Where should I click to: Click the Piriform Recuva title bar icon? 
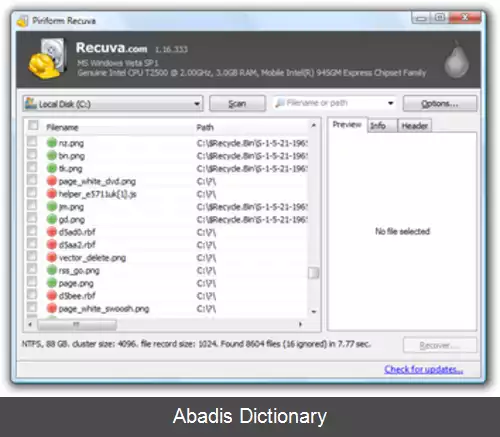(x=22, y=21)
